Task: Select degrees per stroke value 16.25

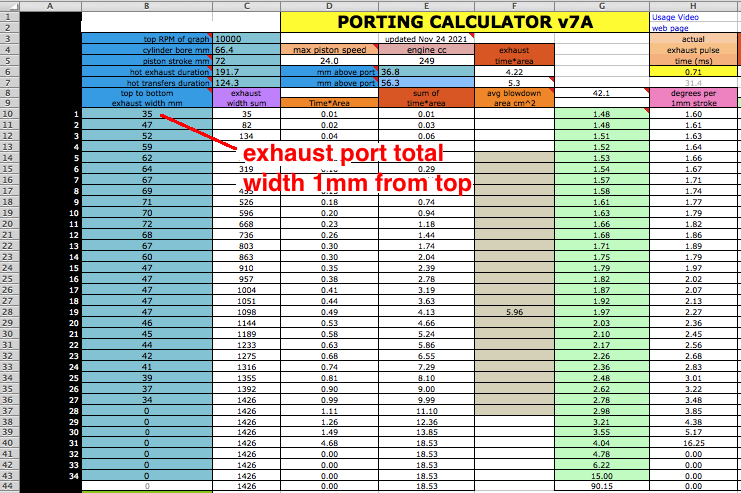Action: (693, 443)
